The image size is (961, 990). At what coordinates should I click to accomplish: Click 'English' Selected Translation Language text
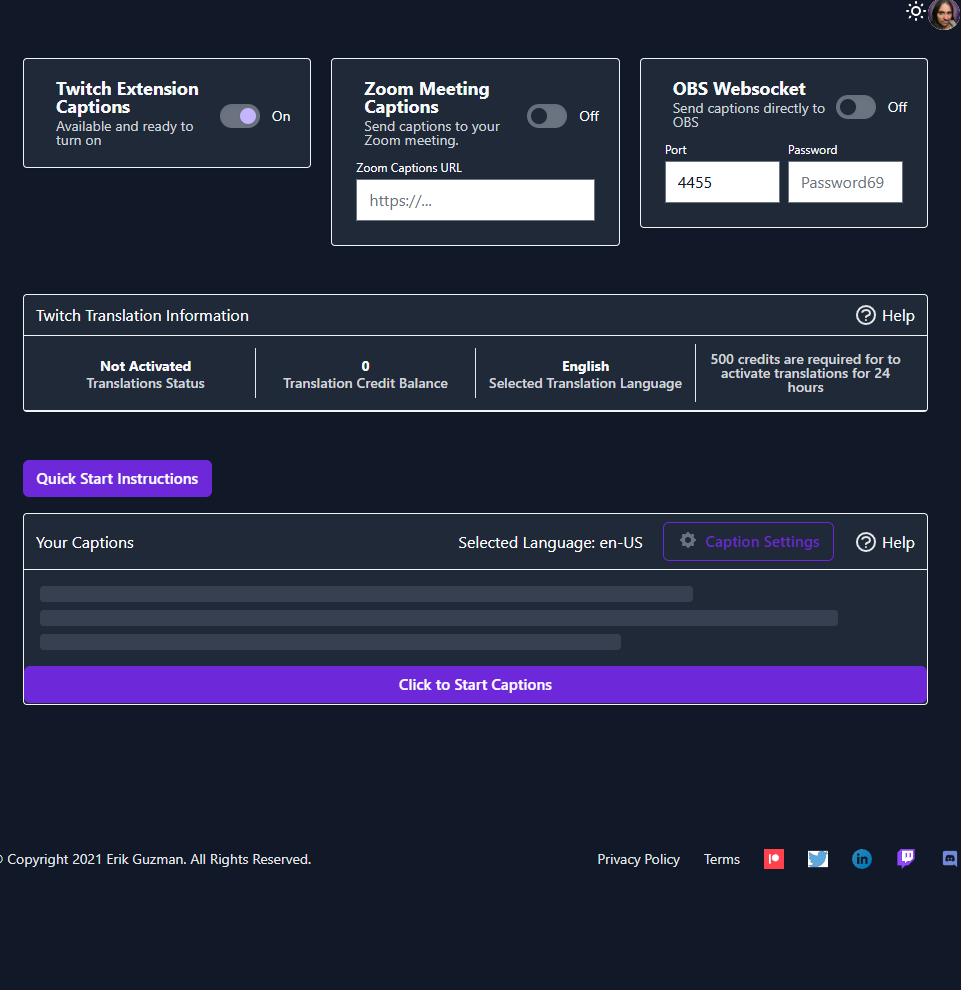[x=585, y=366]
